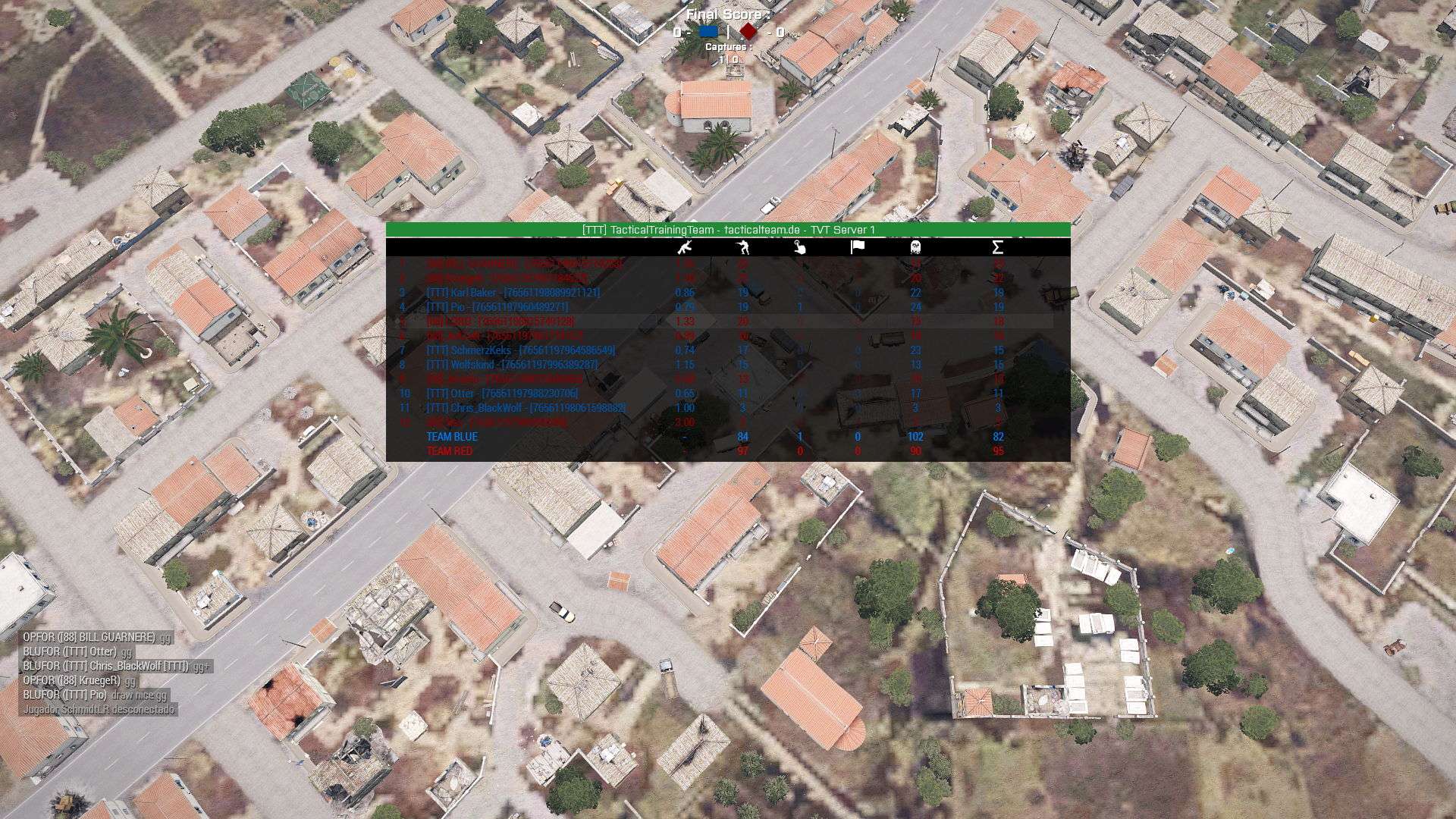Click Chris_BlackWolf's 1.00 K/D value
Screen dimensions: 1456x819
[685, 408]
